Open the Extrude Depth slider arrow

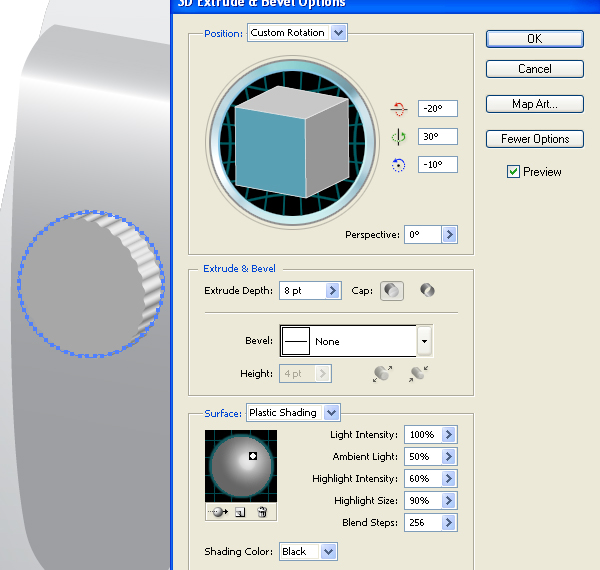(x=333, y=291)
